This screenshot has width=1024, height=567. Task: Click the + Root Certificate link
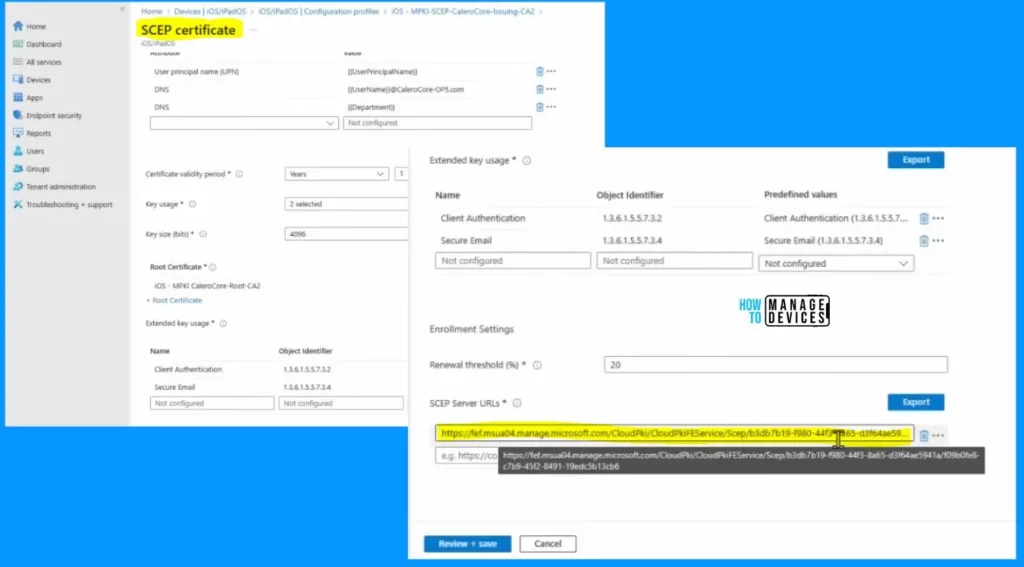point(174,300)
